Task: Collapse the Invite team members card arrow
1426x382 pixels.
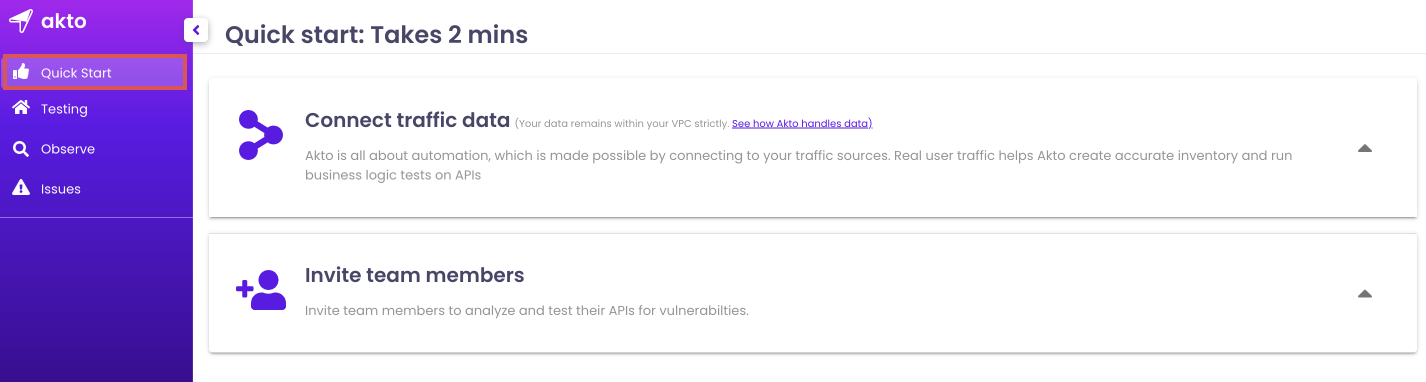Action: (1364, 294)
